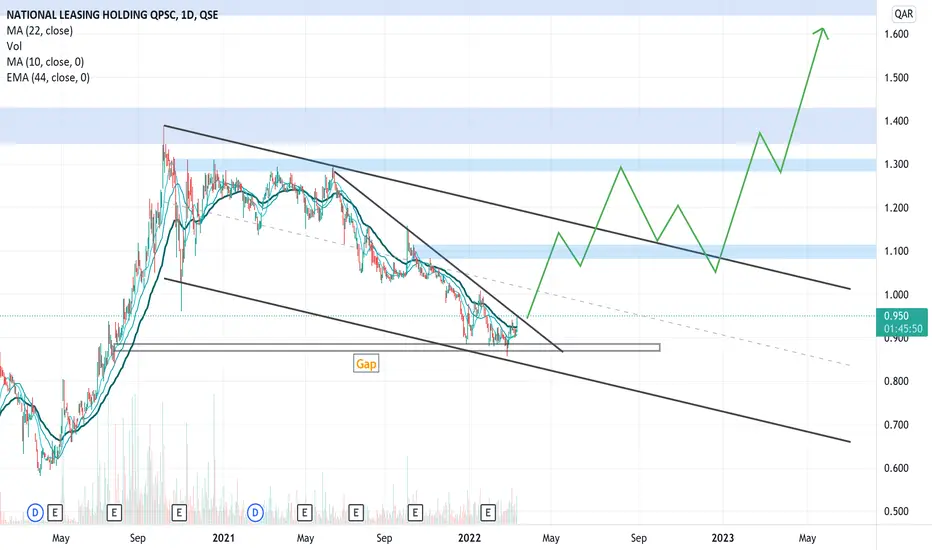The height and width of the screenshot is (550, 932).
Task: Select the MA (22, close) indicator legend
Action: 40,30
